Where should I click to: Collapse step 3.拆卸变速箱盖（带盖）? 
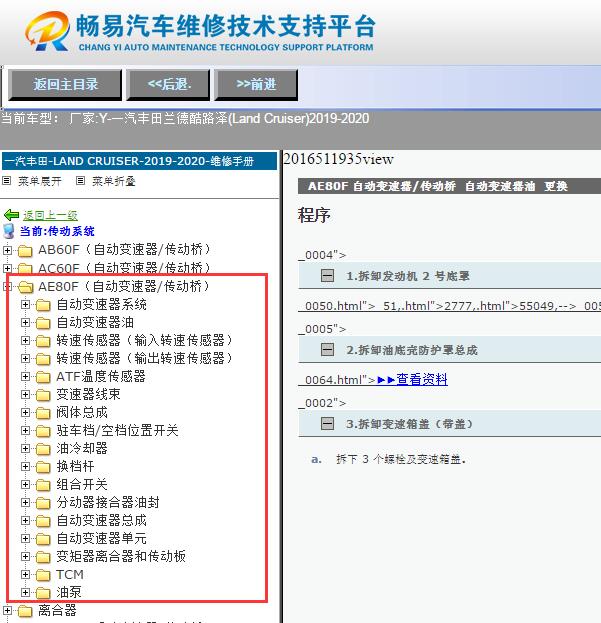point(327,424)
